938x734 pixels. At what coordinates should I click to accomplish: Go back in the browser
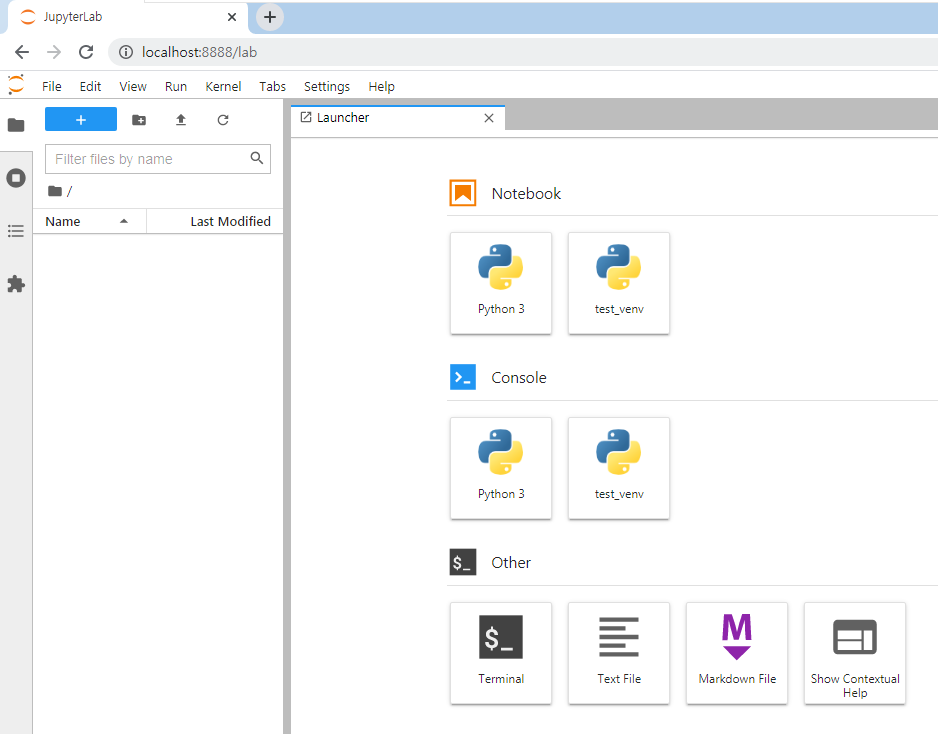click(x=22, y=52)
